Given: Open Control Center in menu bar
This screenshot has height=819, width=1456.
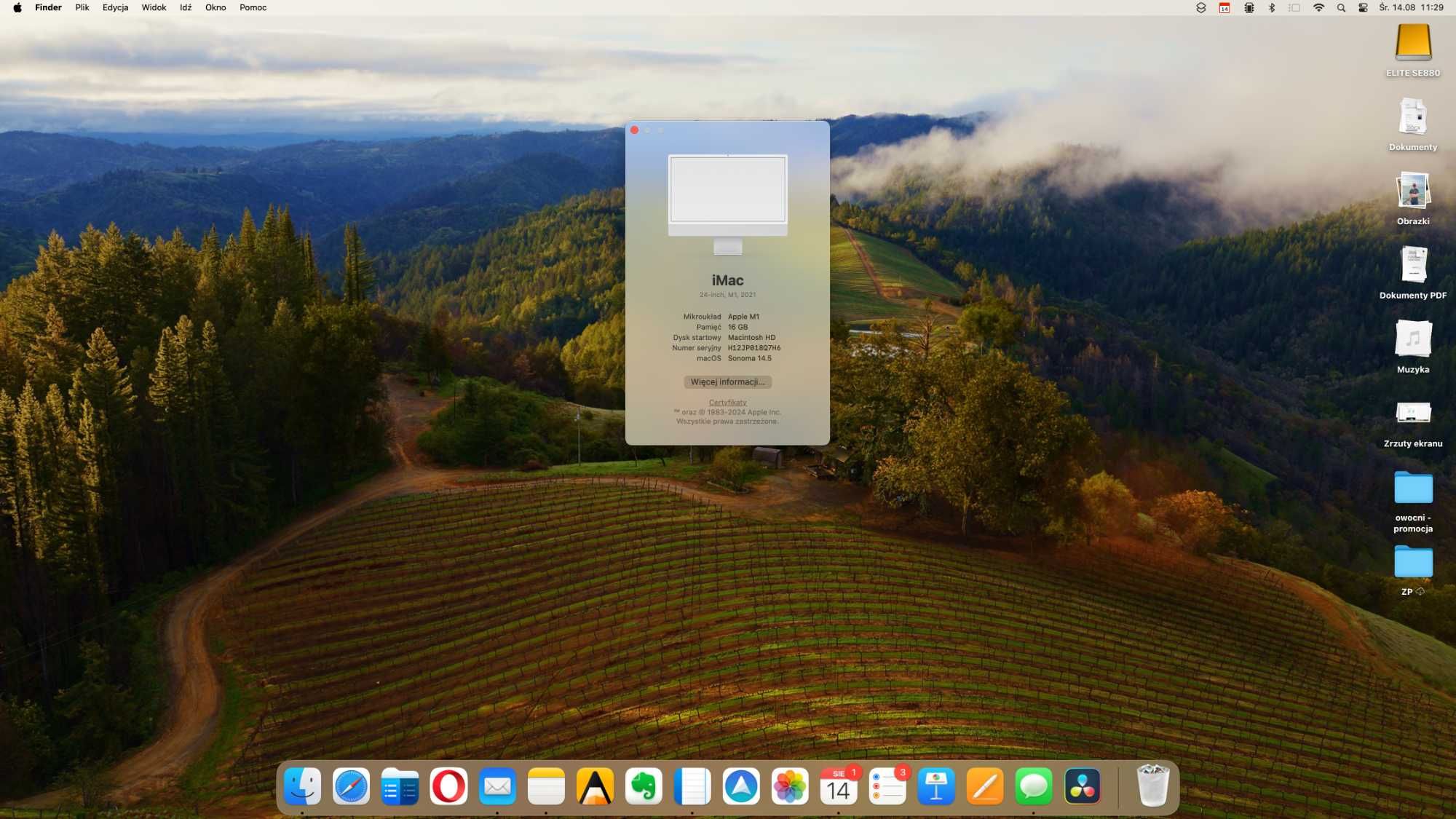Looking at the screenshot, I should (1363, 7).
